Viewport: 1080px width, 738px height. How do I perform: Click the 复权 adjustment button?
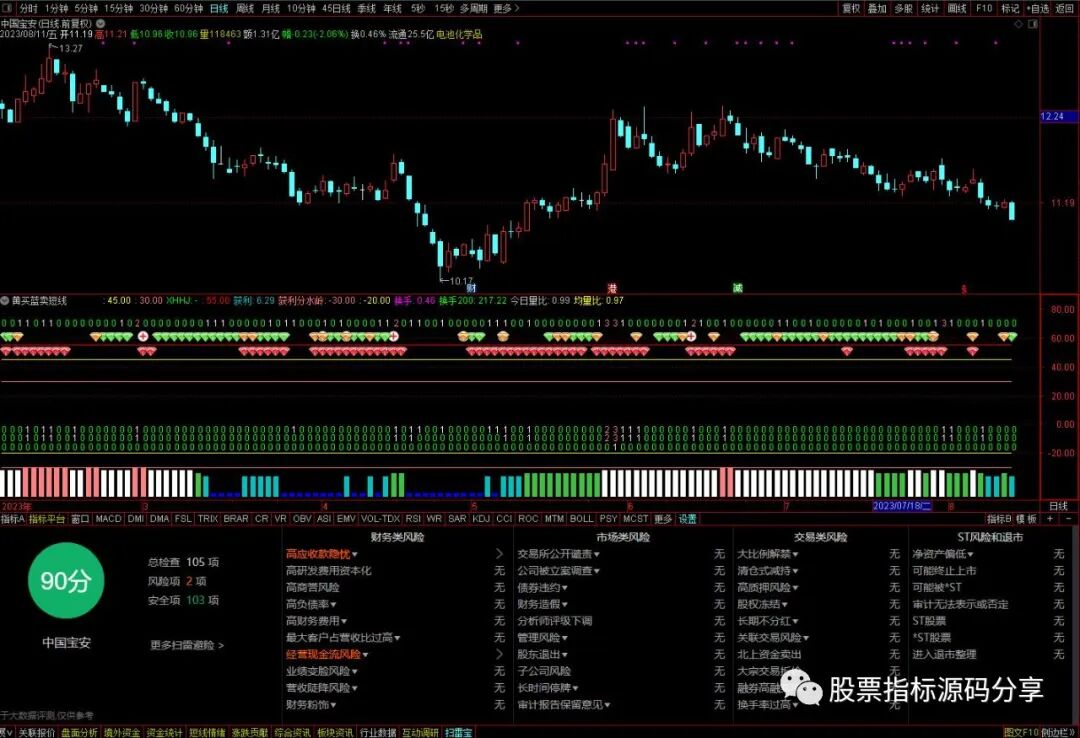point(851,8)
